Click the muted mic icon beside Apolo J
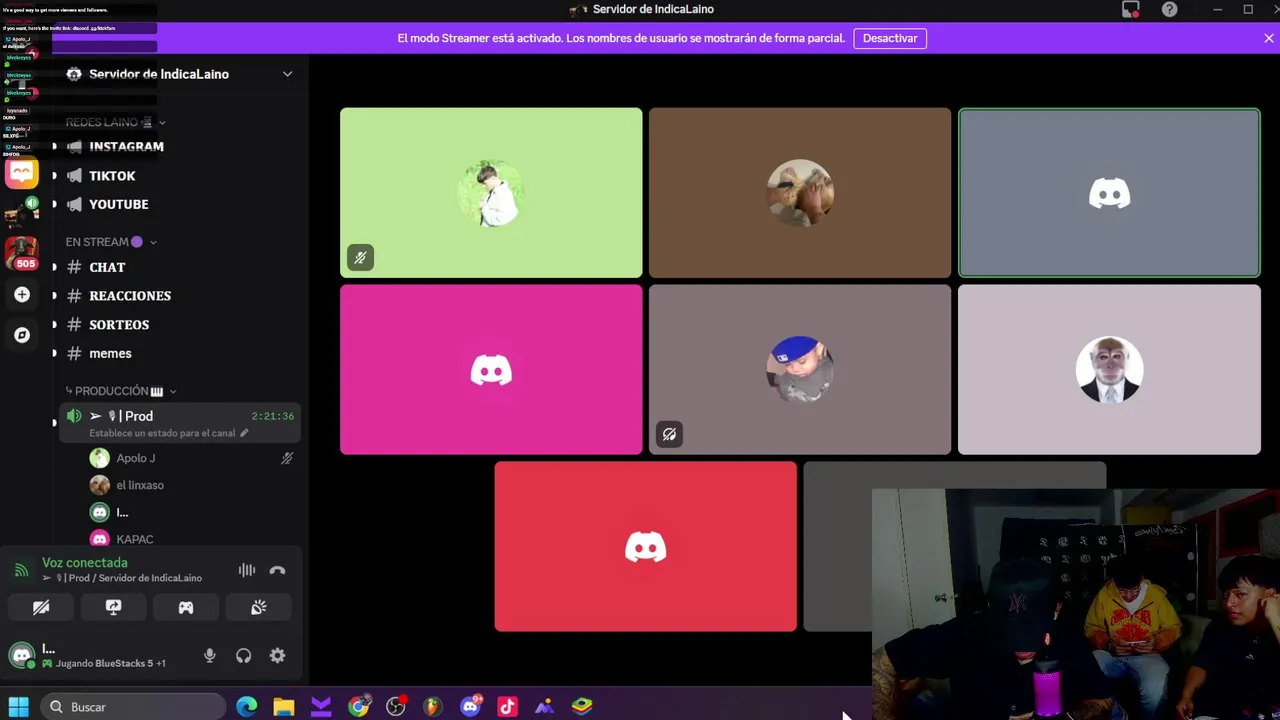1280x720 pixels. (287, 458)
